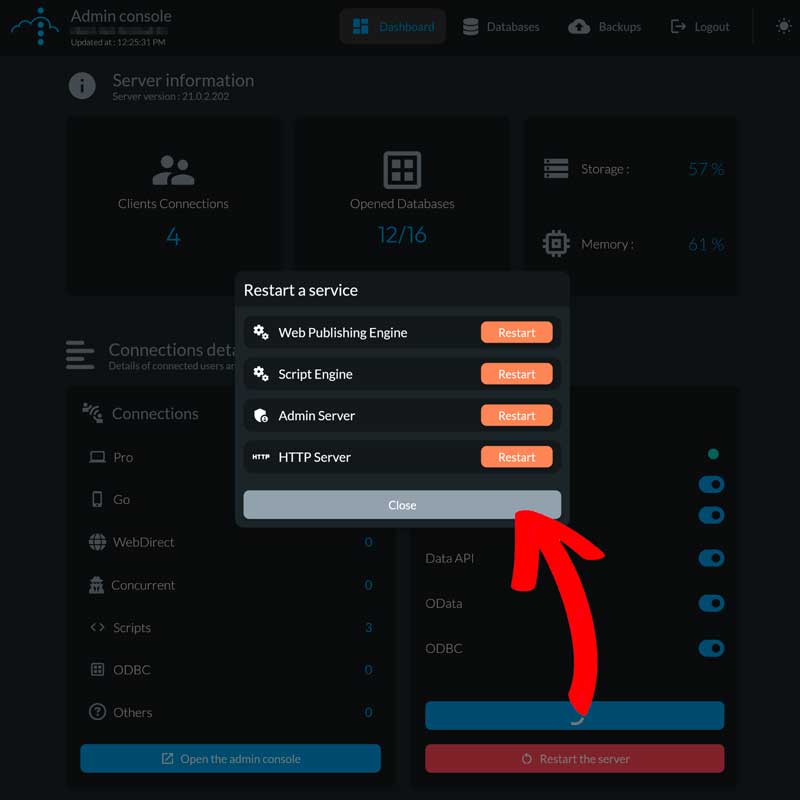Click the HTTP Server icon in the dialog
This screenshot has height=800, width=800.
click(261, 457)
